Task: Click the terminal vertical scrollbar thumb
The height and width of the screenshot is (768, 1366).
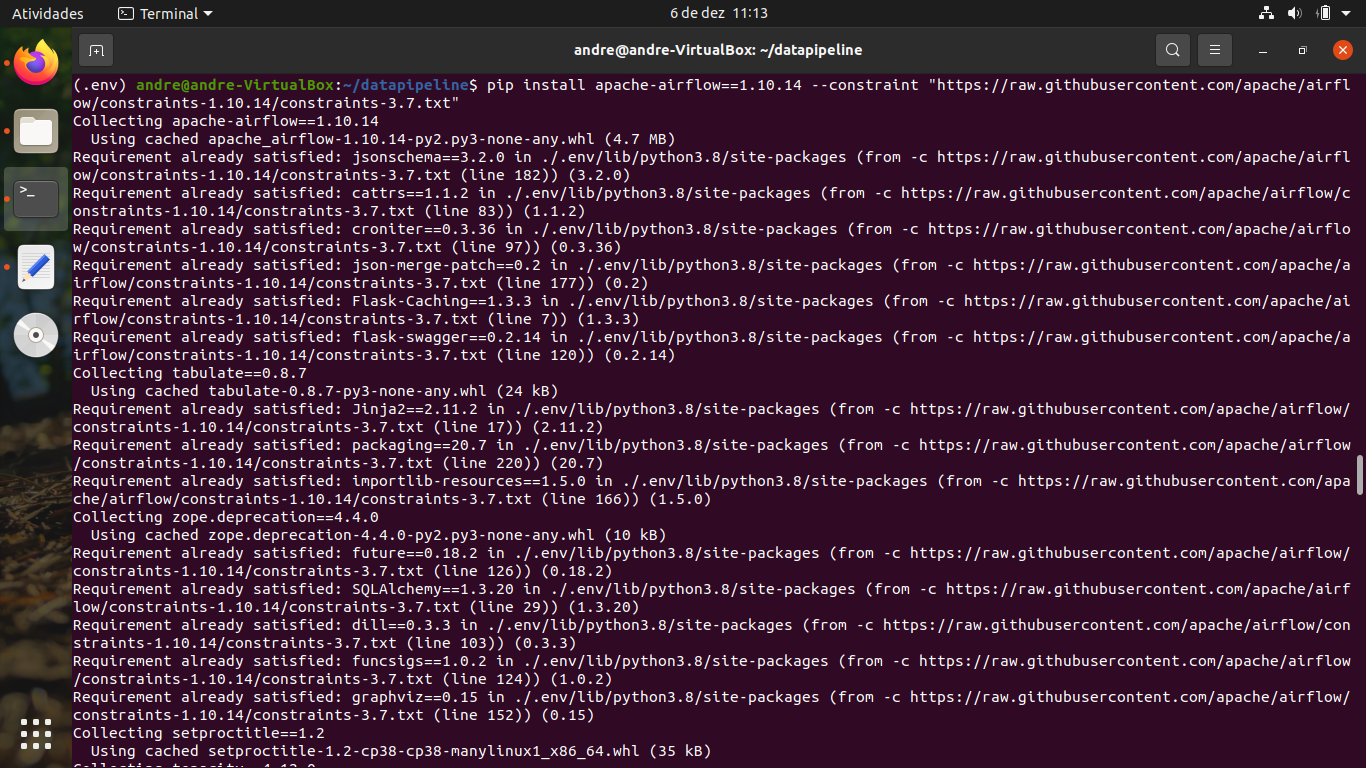Action: tap(1359, 475)
